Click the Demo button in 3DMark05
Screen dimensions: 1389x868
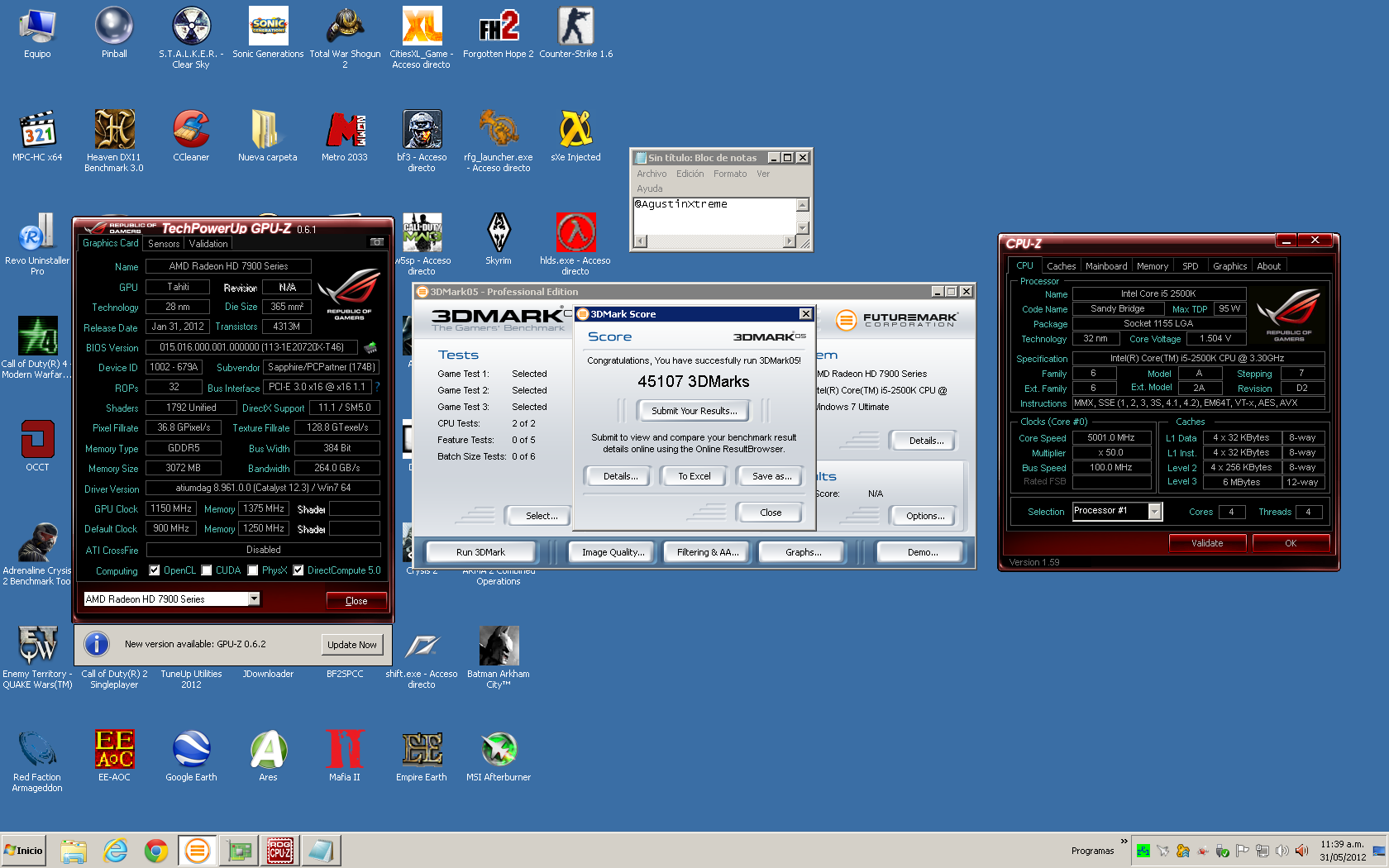coord(922,552)
